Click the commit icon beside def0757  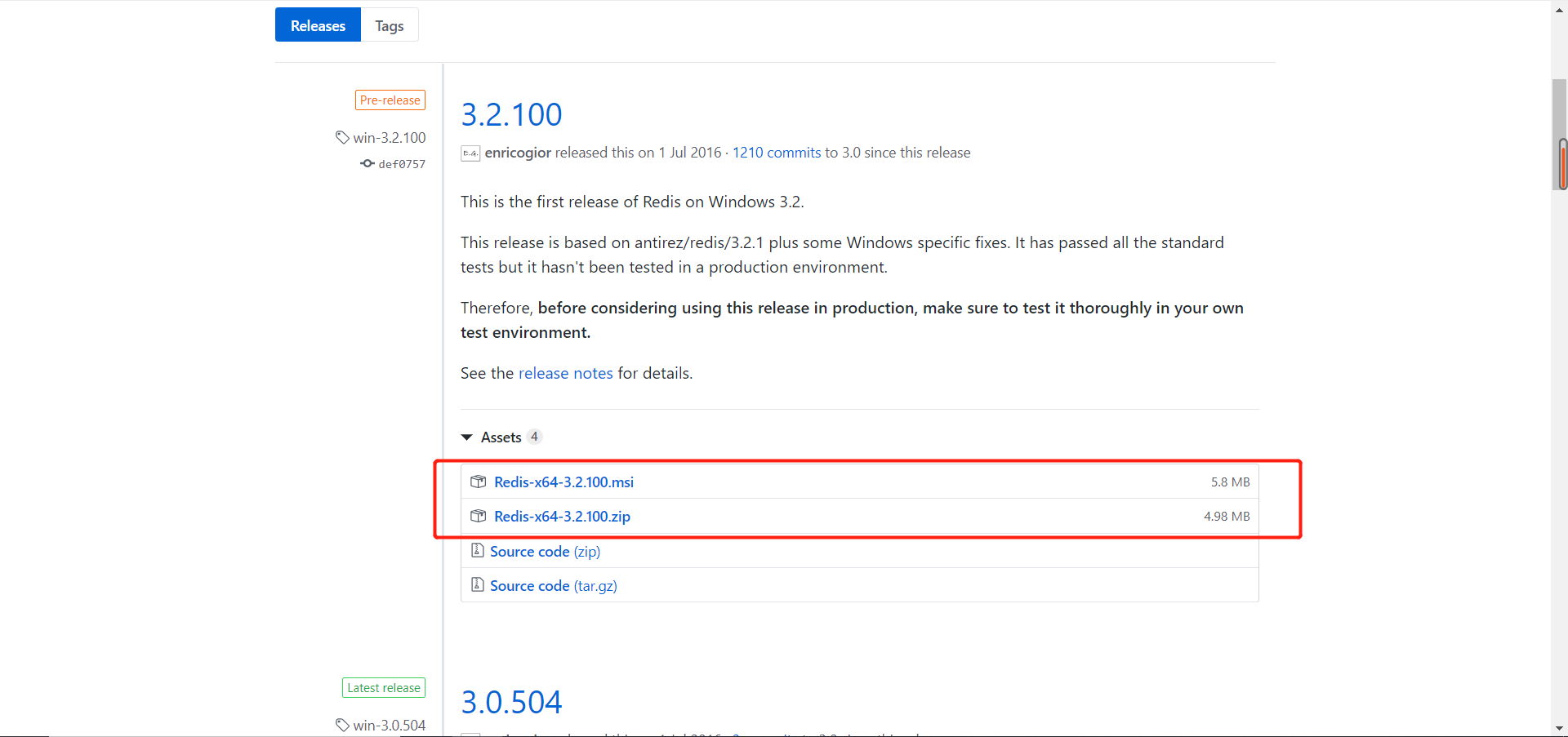pyautogui.click(x=367, y=163)
